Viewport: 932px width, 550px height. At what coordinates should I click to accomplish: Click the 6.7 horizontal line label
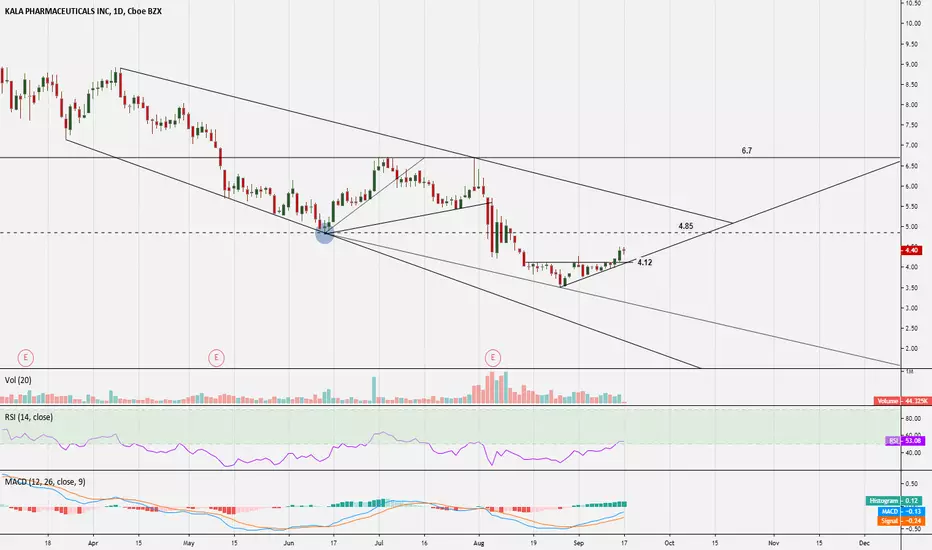747,151
